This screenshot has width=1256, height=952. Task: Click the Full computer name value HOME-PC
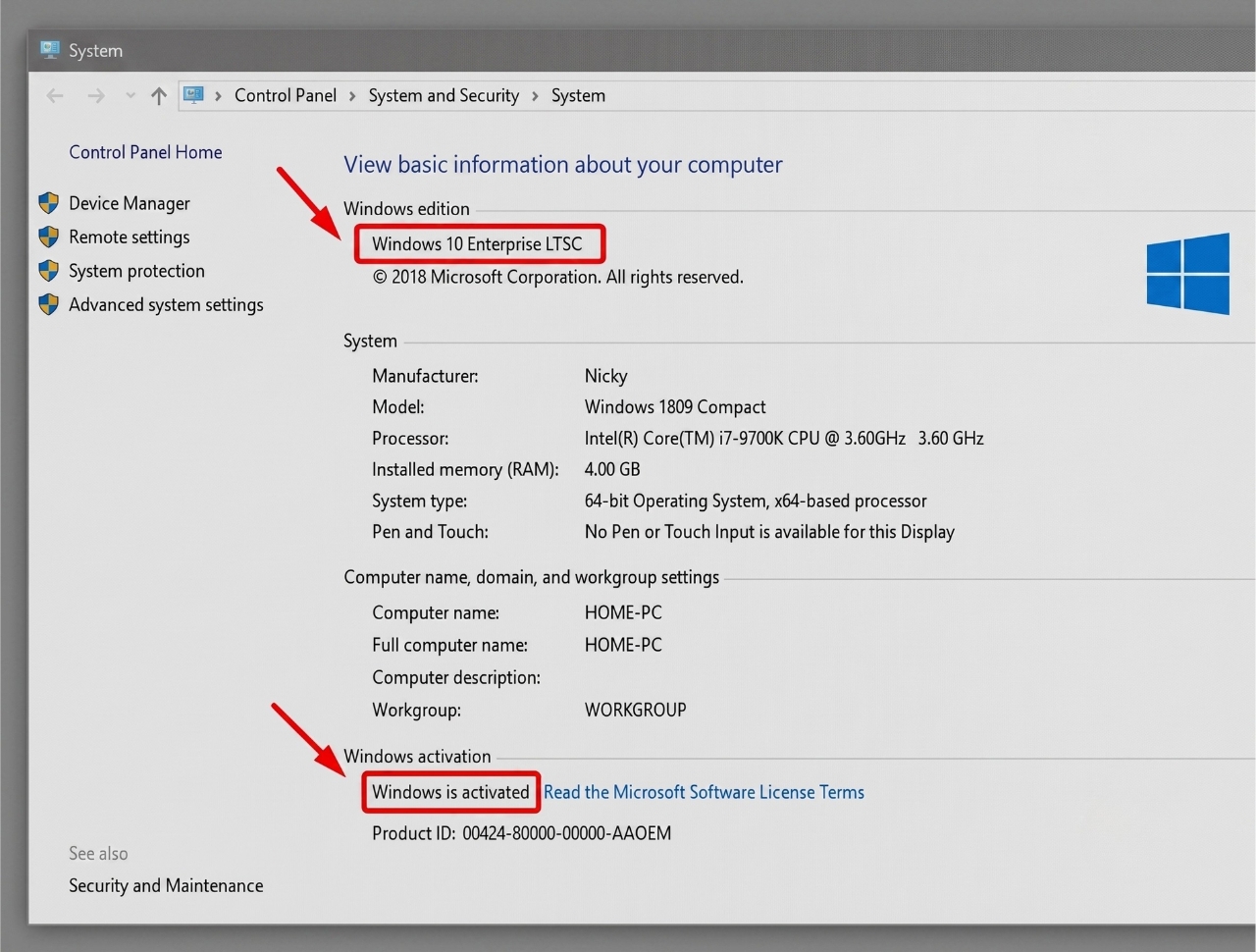pos(623,645)
